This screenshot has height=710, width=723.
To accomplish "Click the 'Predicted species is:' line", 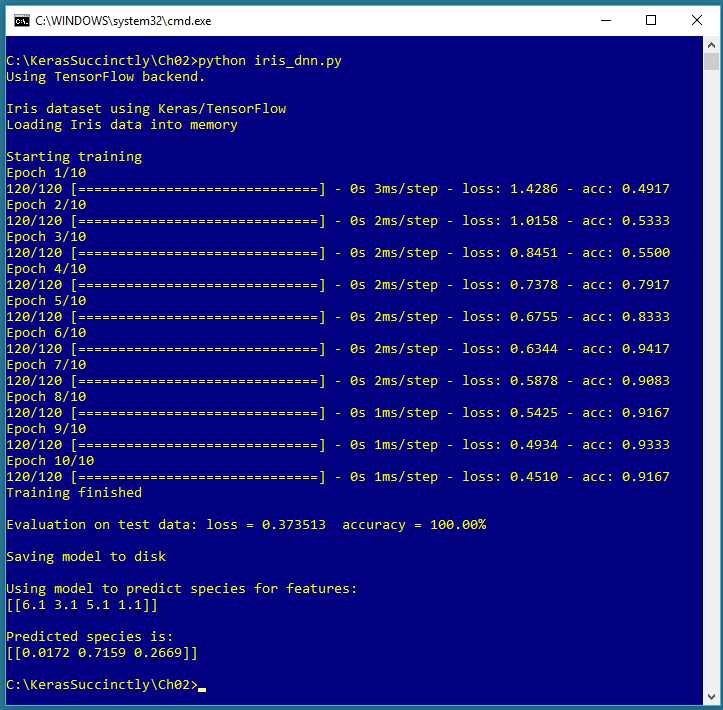I will tap(90, 637).
